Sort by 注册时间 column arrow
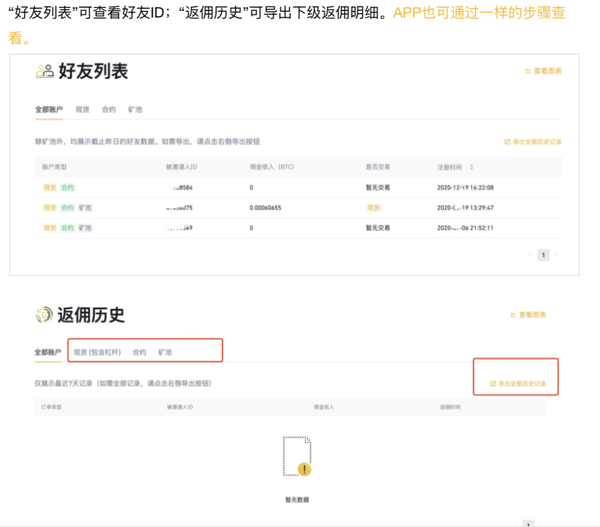Image resolution: width=600 pixels, height=527 pixels. click(x=472, y=167)
